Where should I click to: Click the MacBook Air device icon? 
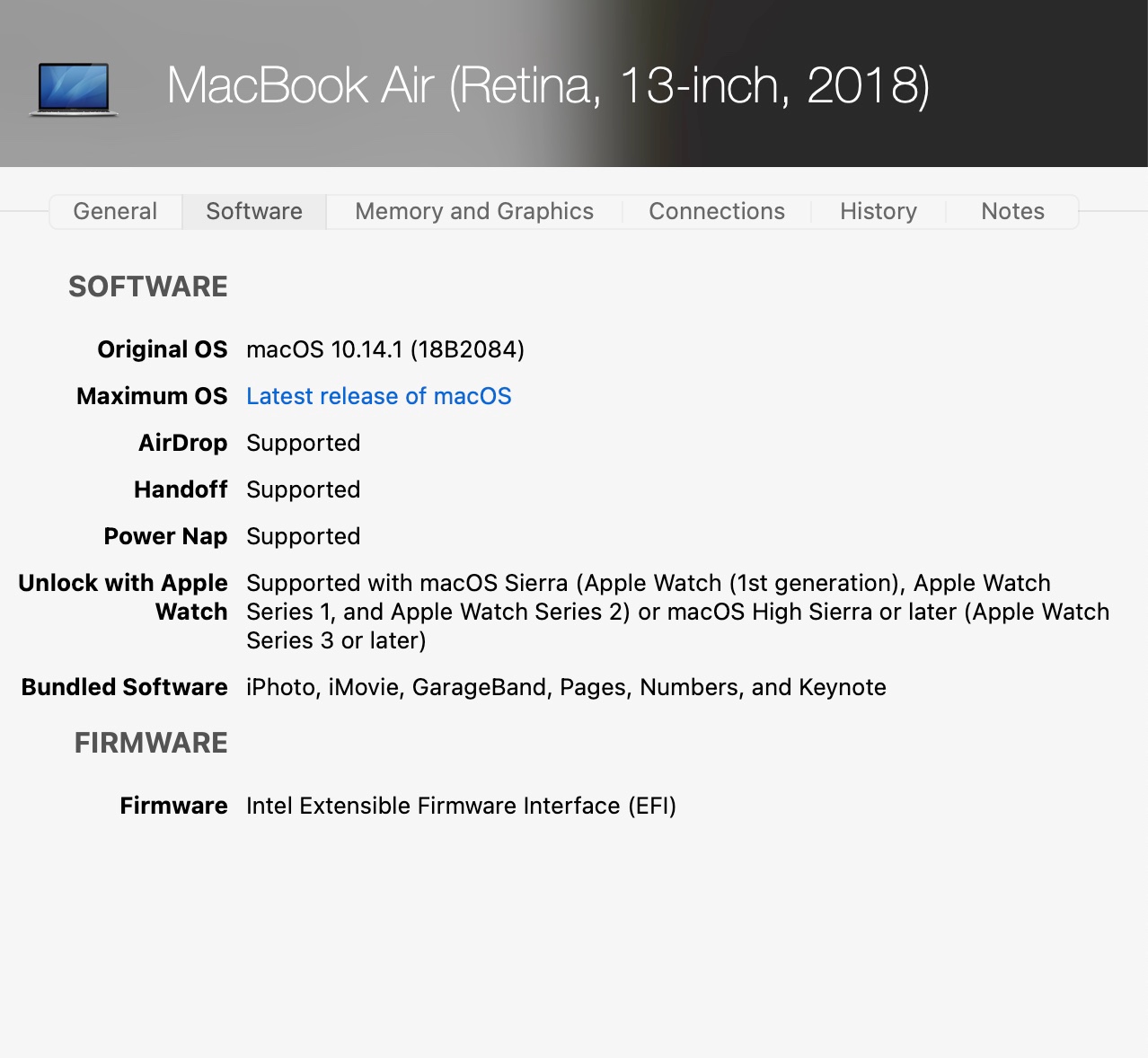[x=74, y=88]
